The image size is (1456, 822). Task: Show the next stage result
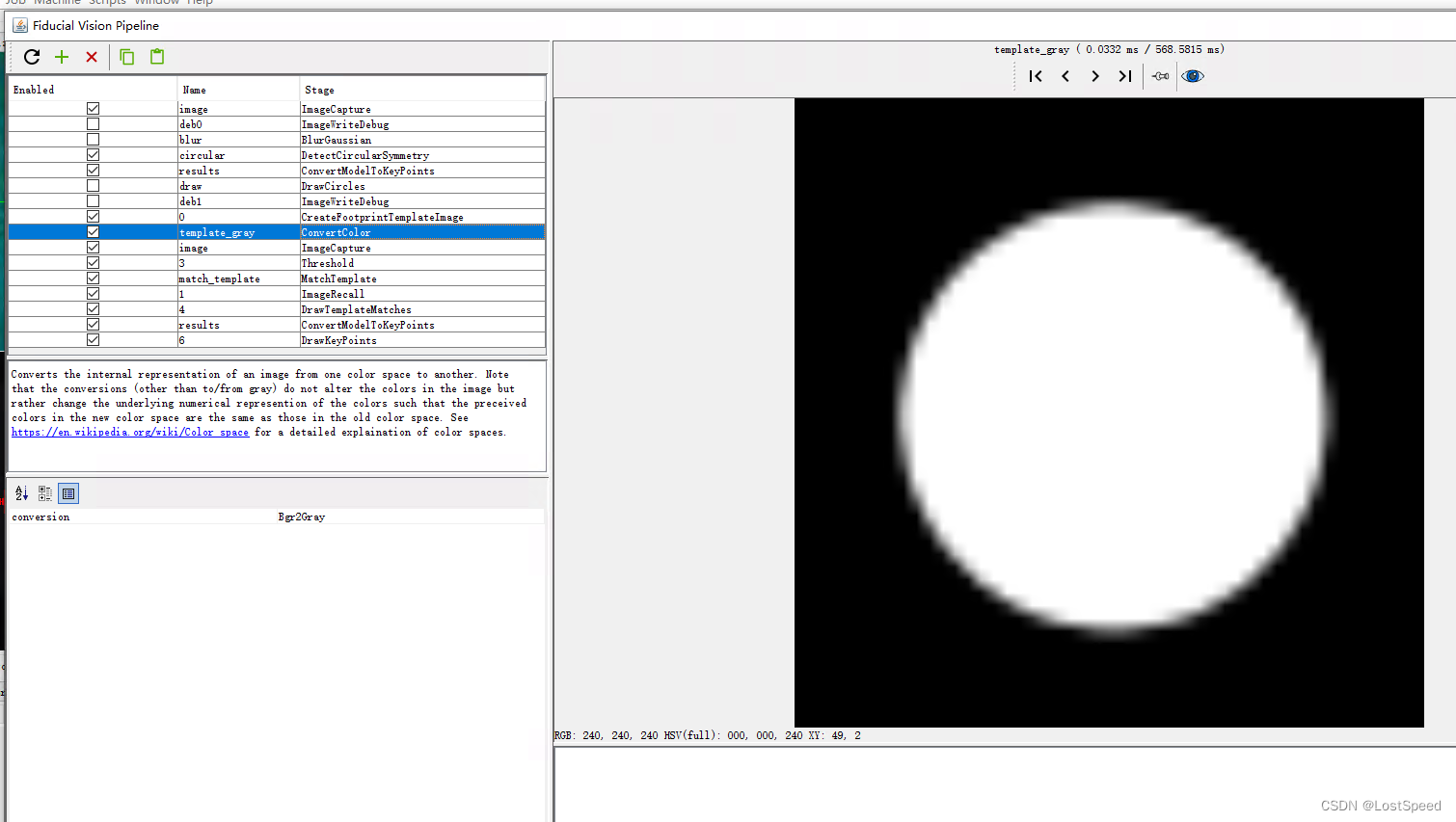tap(1095, 76)
